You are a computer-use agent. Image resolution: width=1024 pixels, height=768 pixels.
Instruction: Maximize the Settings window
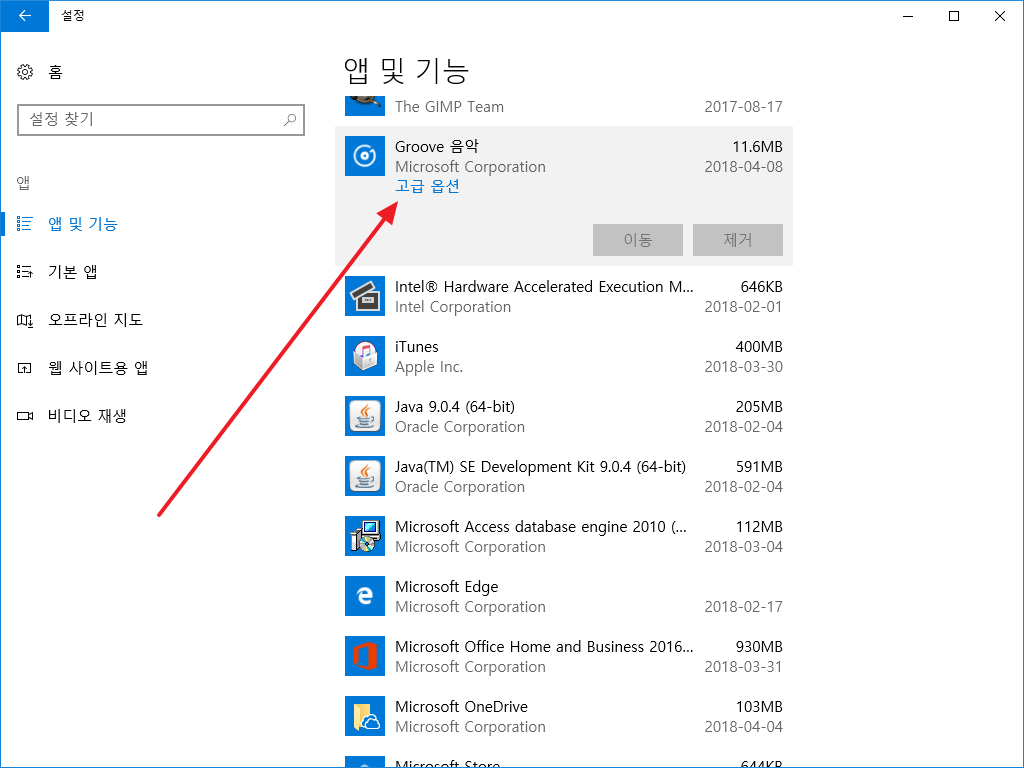point(954,16)
